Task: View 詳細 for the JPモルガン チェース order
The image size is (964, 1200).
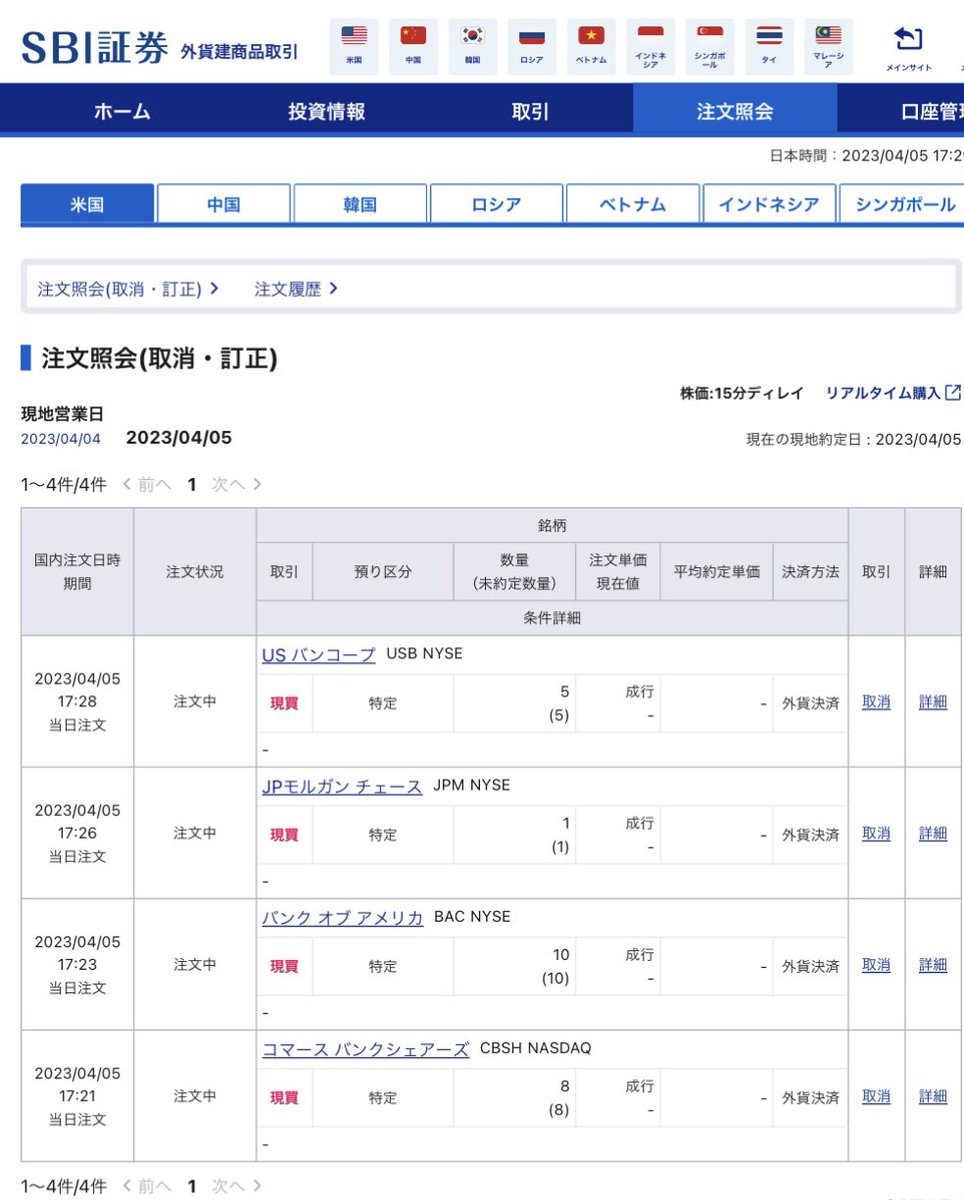Action: click(933, 833)
